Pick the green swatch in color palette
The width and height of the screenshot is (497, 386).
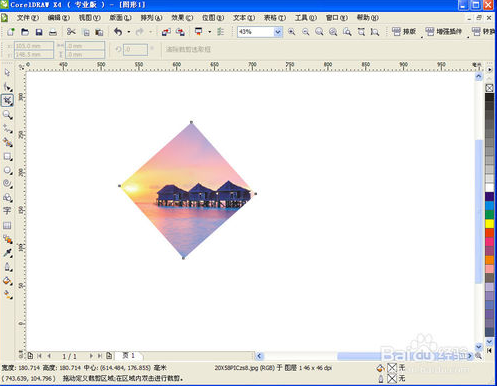coord(489,214)
